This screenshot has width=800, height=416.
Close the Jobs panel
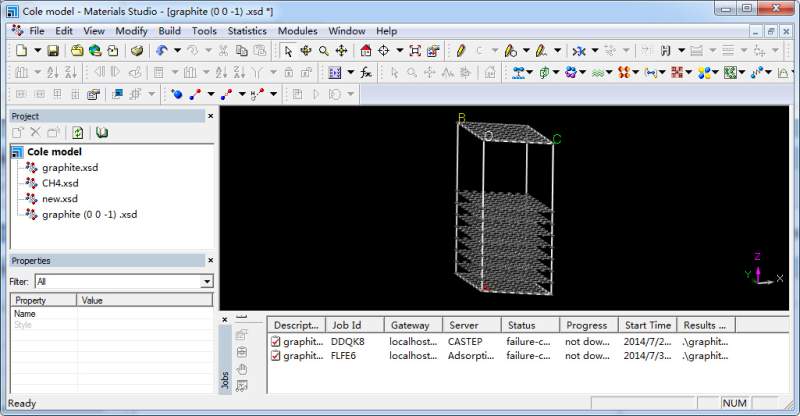pyautogui.click(x=224, y=320)
